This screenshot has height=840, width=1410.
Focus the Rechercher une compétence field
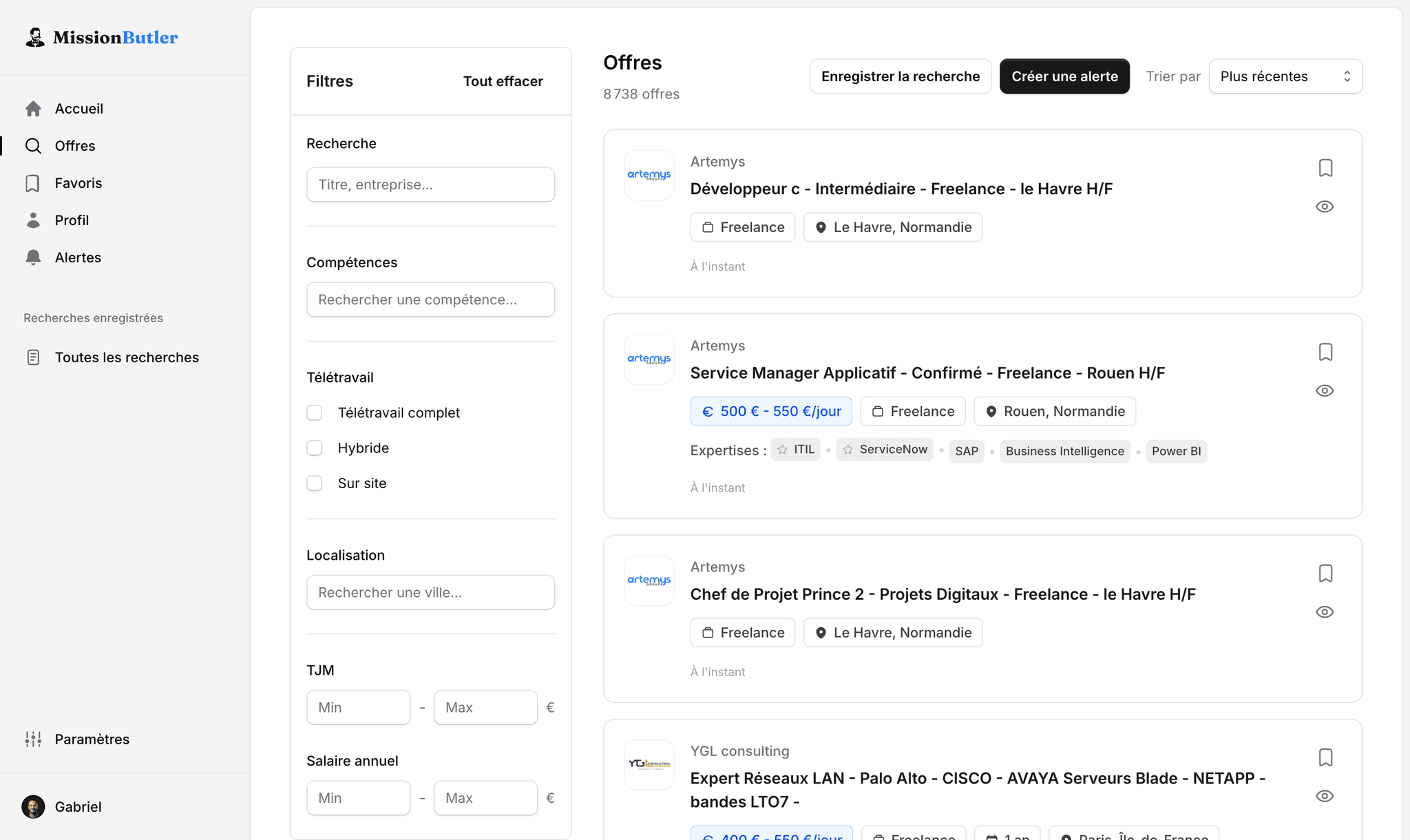coord(430,300)
